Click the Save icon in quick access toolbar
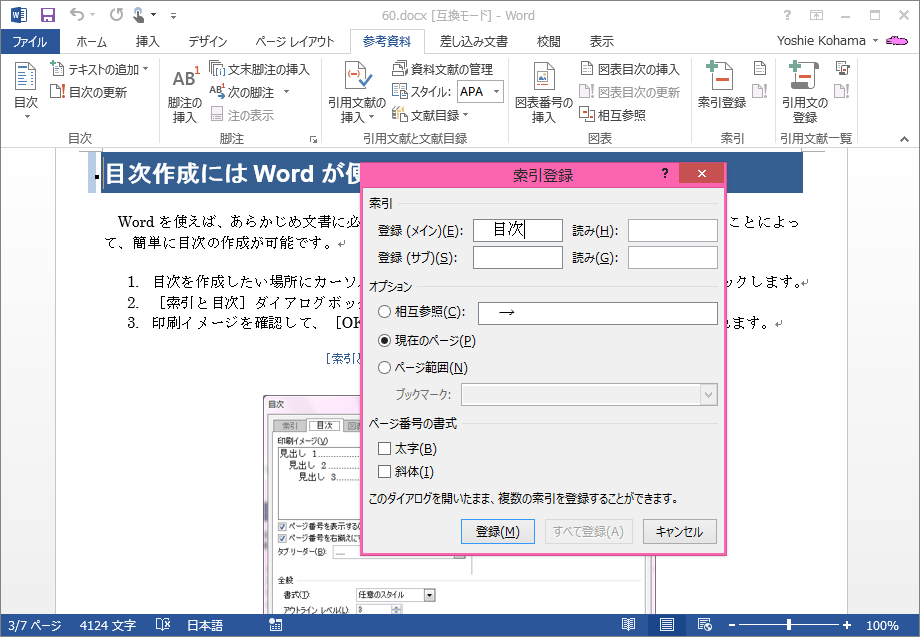This screenshot has height=637, width=920. (48, 15)
